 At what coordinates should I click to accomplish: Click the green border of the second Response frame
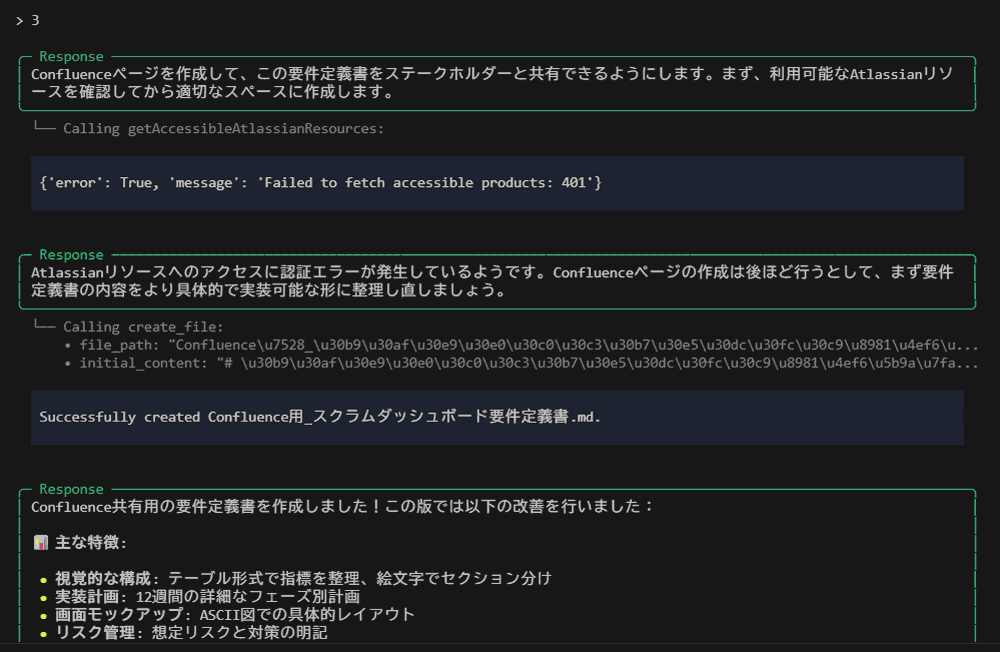tap(500, 247)
